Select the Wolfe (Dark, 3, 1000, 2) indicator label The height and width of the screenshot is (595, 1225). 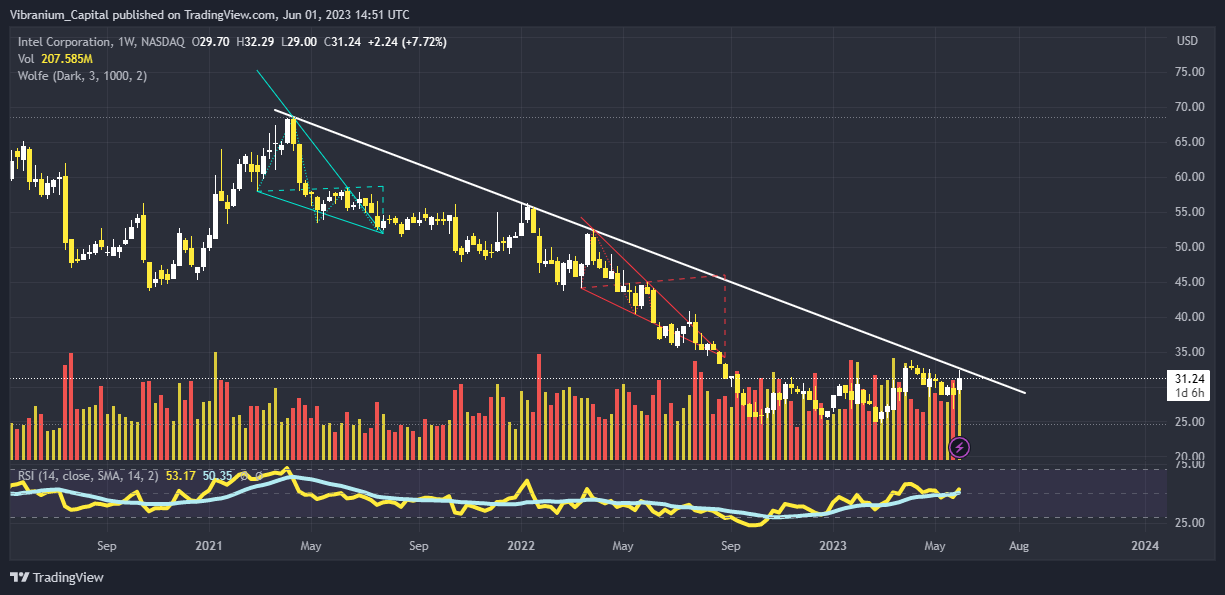click(83, 76)
